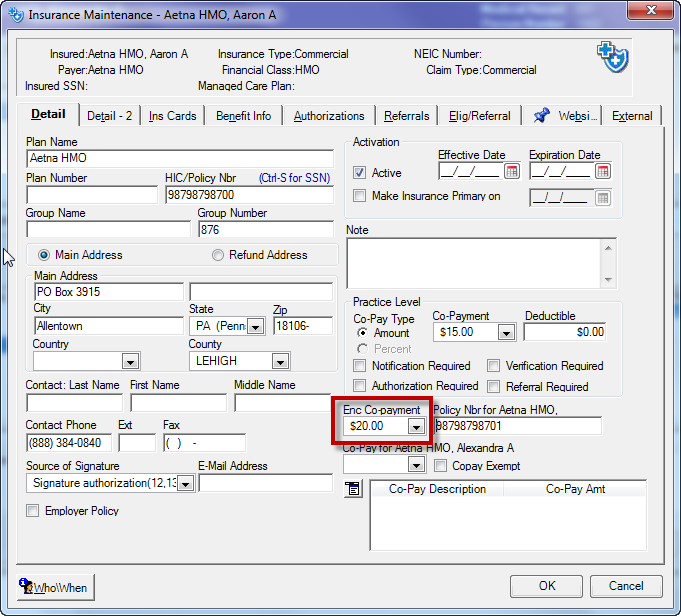The width and height of the screenshot is (681, 616).
Task: Click the phone Ext field
Action: [137, 443]
